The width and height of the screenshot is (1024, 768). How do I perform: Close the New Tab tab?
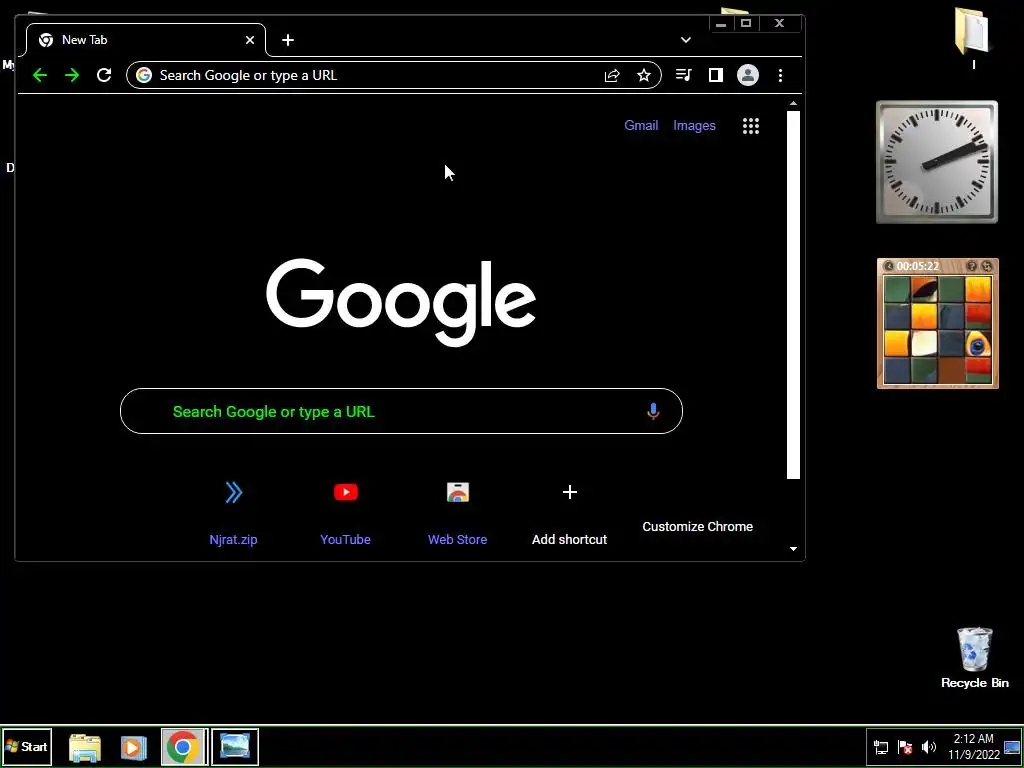(x=250, y=40)
